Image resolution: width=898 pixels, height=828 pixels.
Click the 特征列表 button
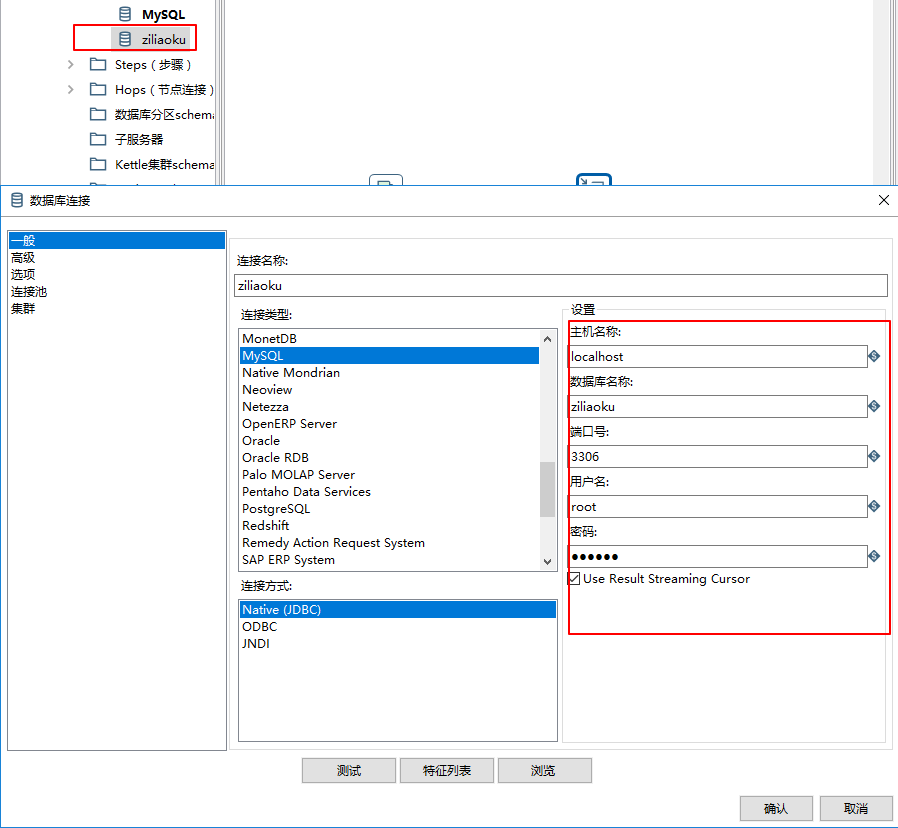(x=447, y=771)
